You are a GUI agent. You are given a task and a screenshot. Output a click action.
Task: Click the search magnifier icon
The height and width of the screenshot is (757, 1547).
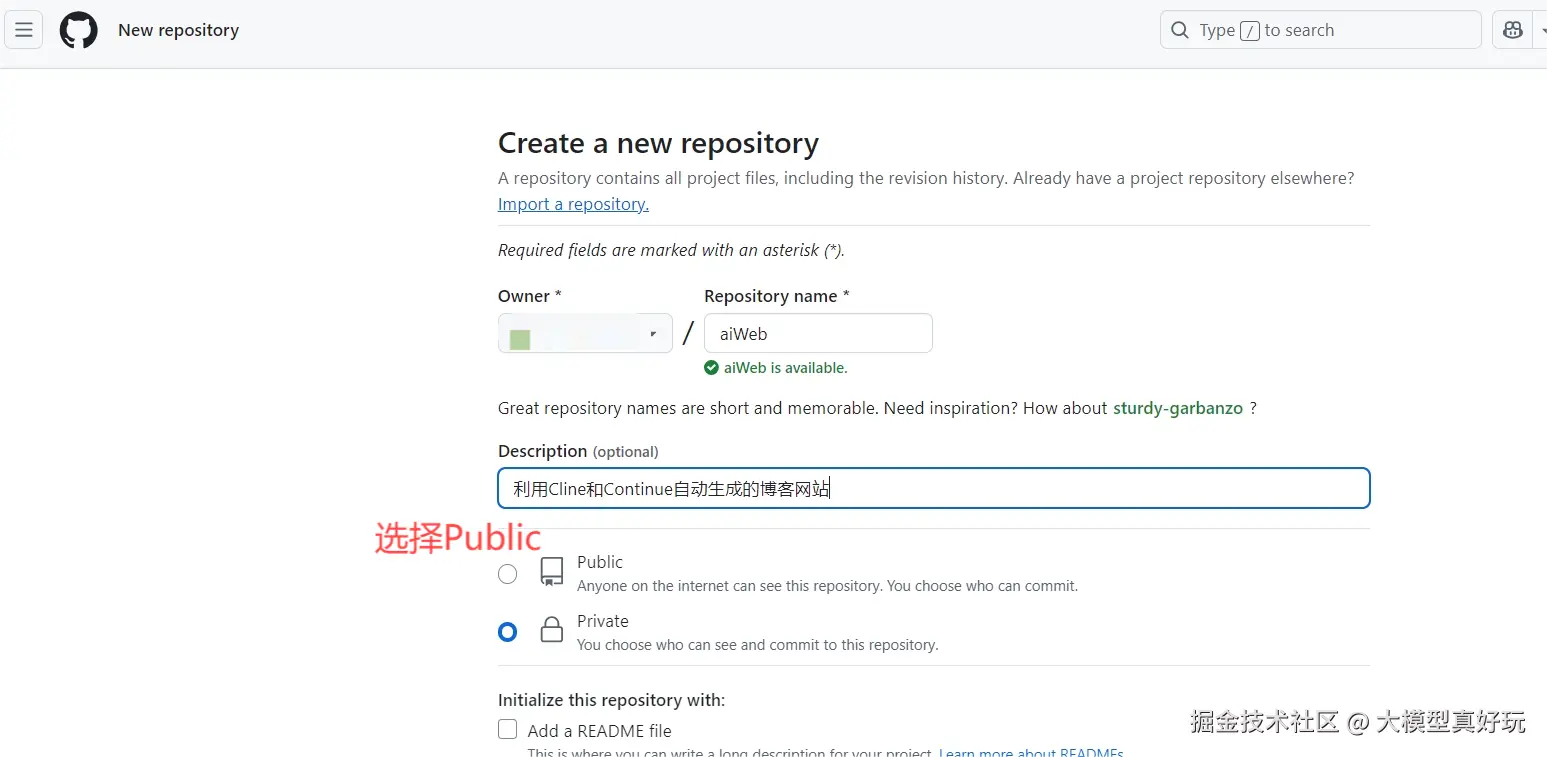point(1180,30)
